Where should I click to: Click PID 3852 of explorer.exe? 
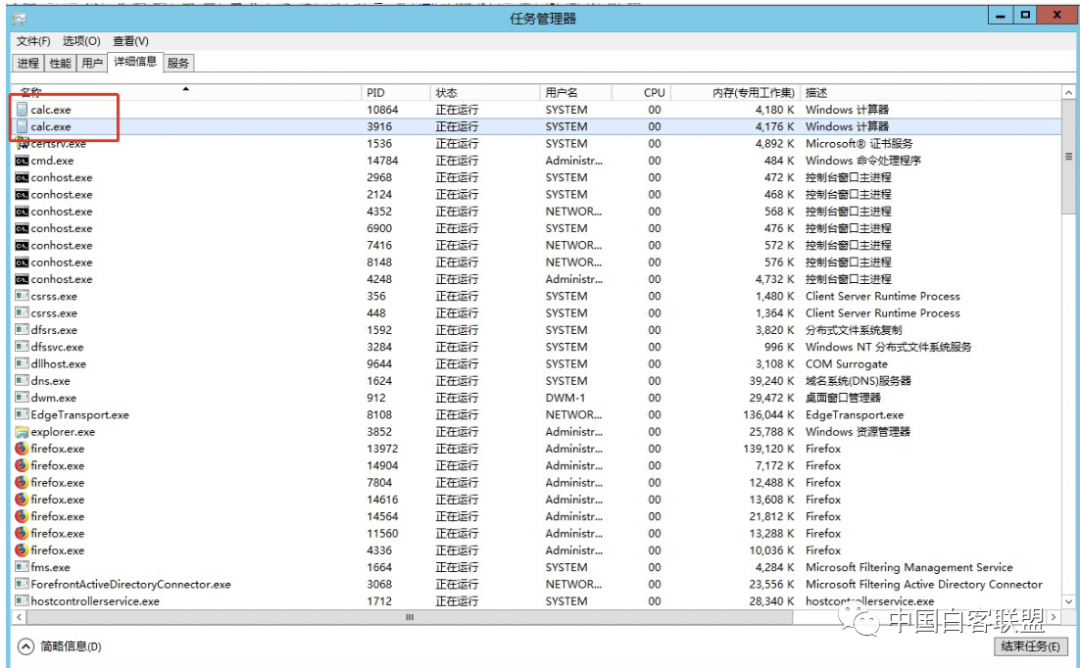380,432
